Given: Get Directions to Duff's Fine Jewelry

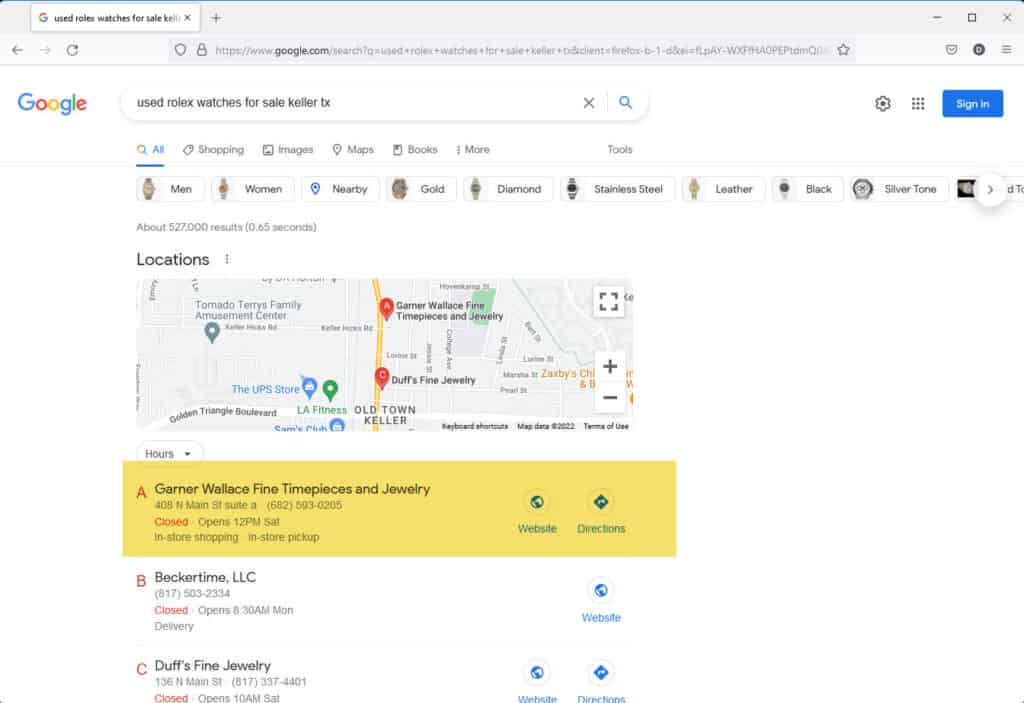Looking at the screenshot, I should click(601, 681).
